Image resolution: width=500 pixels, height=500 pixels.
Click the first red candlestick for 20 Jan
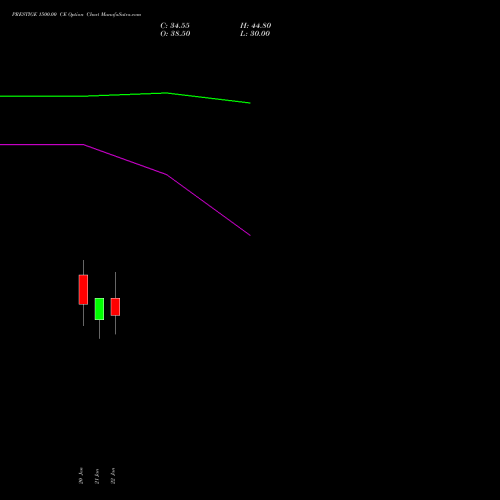[x=83, y=290]
